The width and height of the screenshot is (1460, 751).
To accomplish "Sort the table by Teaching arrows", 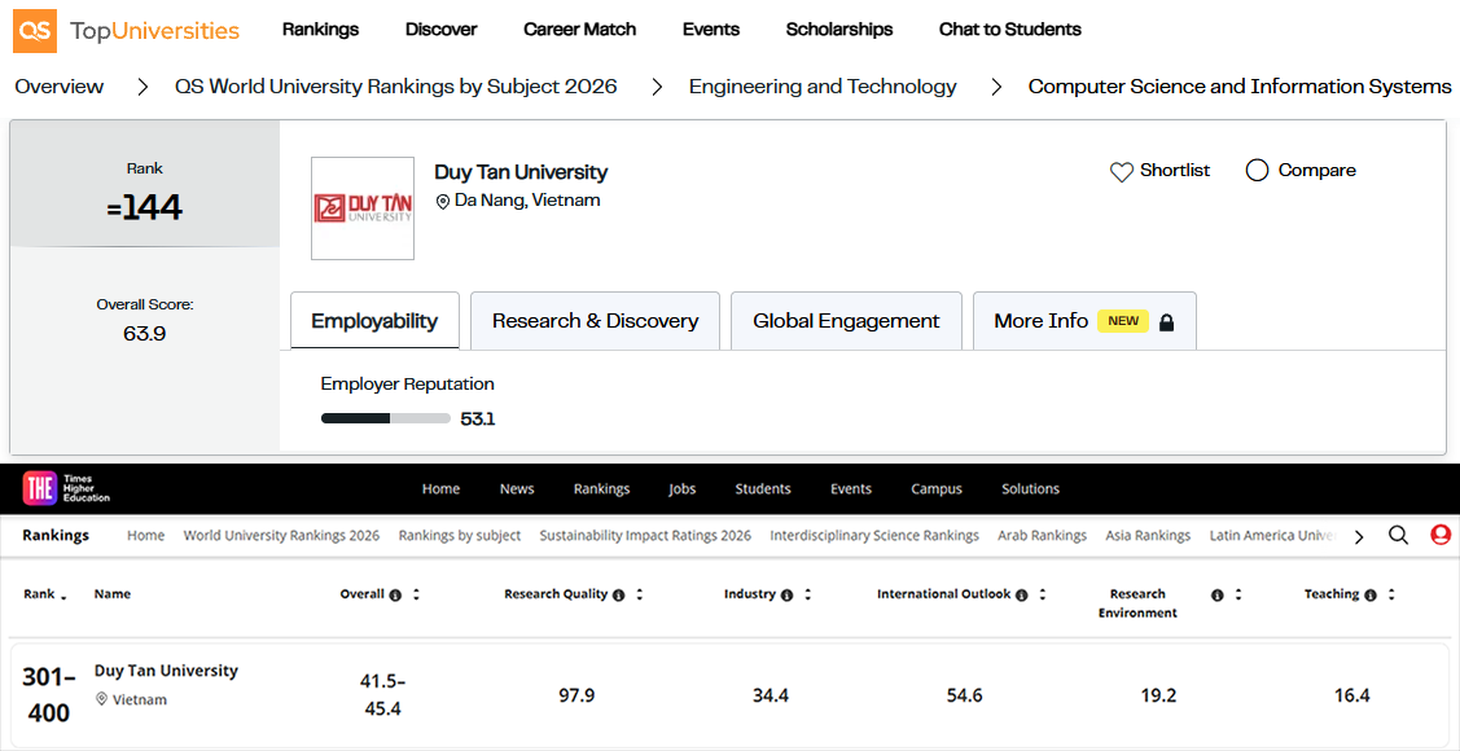I will pyautogui.click(x=1391, y=594).
